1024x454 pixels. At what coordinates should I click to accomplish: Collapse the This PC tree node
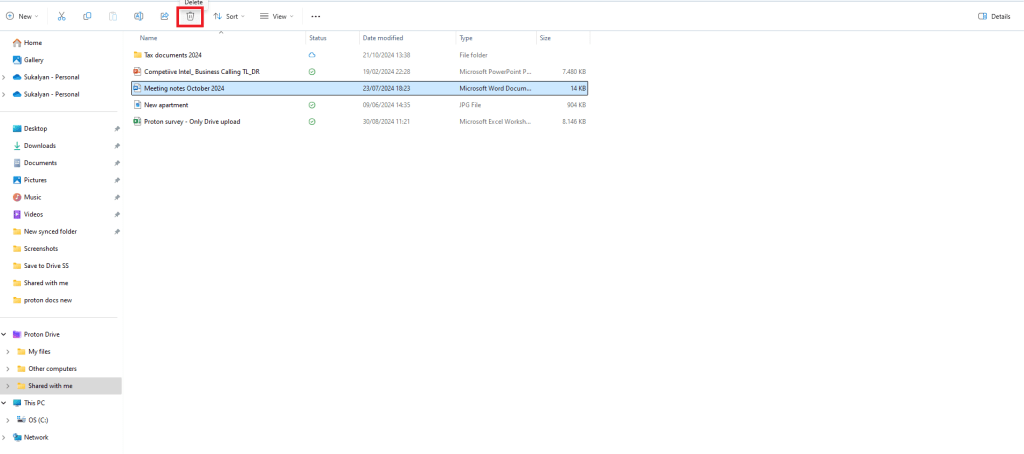[x=5, y=403]
